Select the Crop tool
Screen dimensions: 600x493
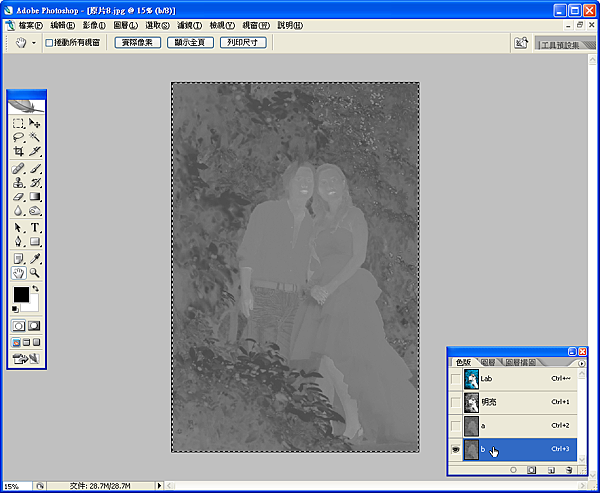[18, 151]
